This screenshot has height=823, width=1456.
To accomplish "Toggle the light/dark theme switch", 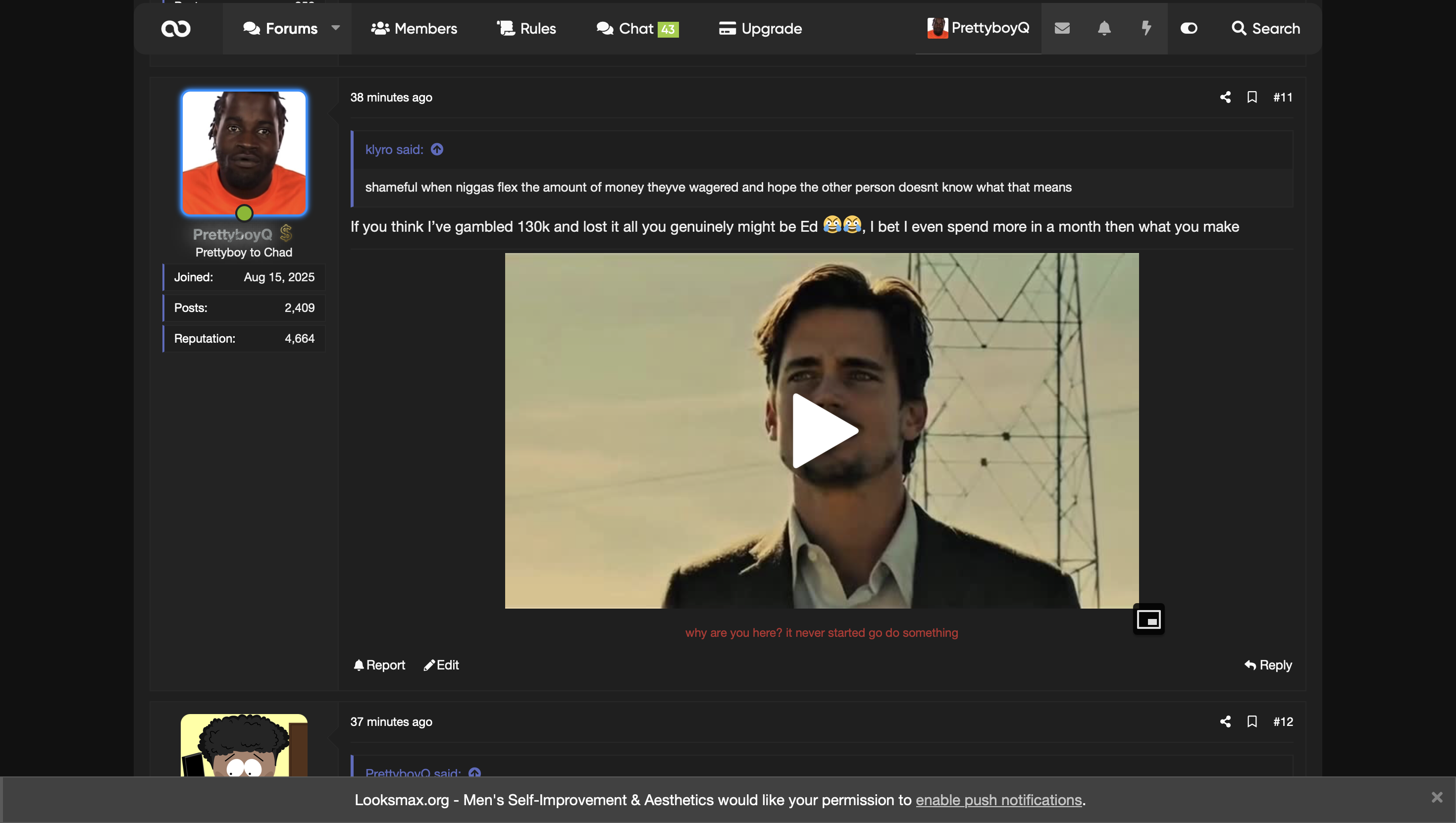I will (1189, 28).
